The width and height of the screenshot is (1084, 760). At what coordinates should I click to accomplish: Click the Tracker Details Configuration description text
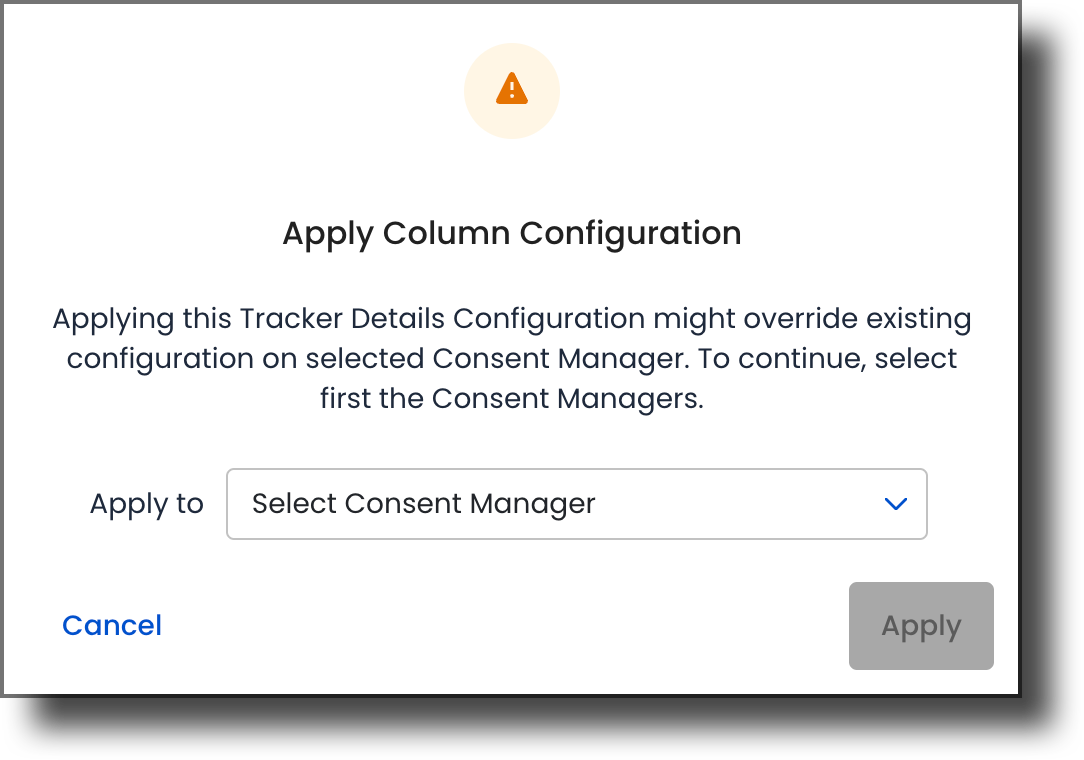click(512, 358)
